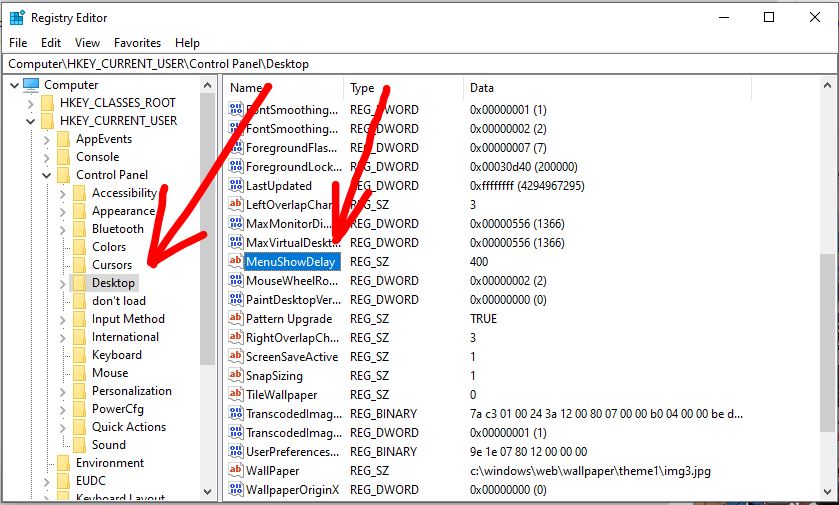
Task: Open the Favorites menu
Action: tap(138, 43)
